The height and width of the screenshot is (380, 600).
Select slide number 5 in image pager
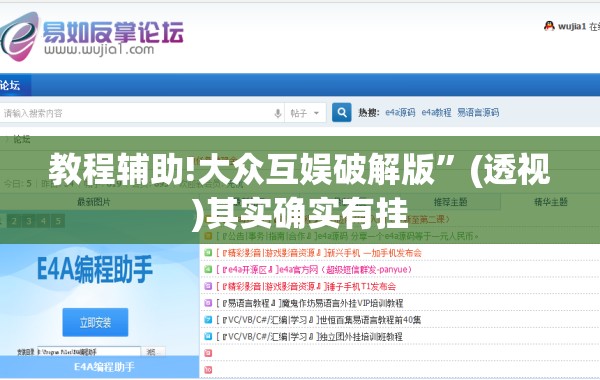pos(58,221)
